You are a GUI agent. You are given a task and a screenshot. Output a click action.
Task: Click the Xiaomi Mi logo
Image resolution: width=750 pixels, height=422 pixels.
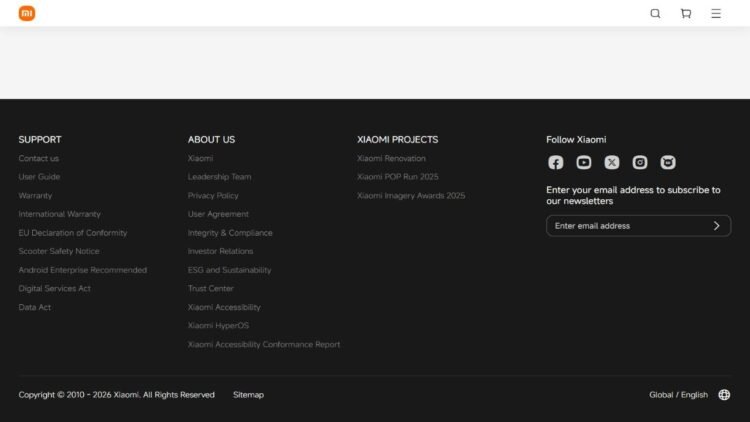[27, 13]
